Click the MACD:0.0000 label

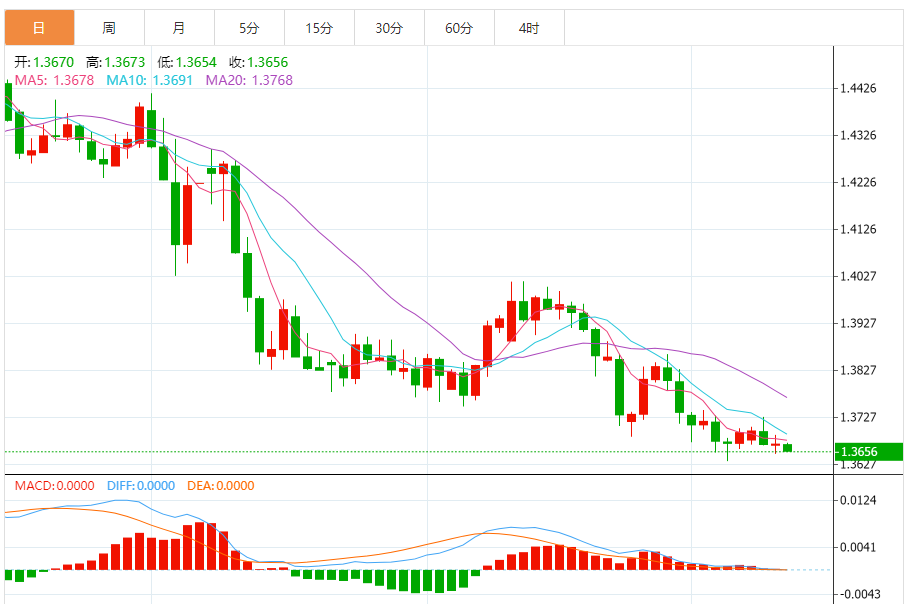(54, 486)
